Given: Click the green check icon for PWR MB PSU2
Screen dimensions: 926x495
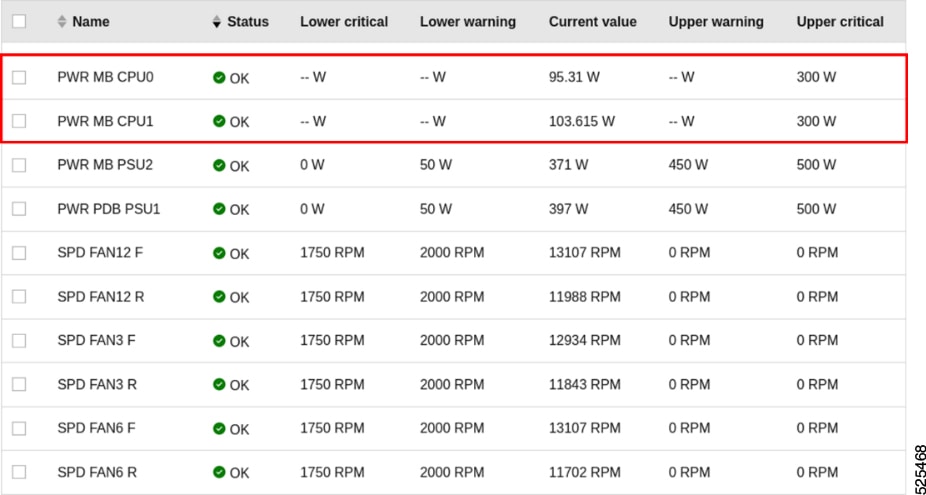Looking at the screenshot, I should pyautogui.click(x=219, y=165).
